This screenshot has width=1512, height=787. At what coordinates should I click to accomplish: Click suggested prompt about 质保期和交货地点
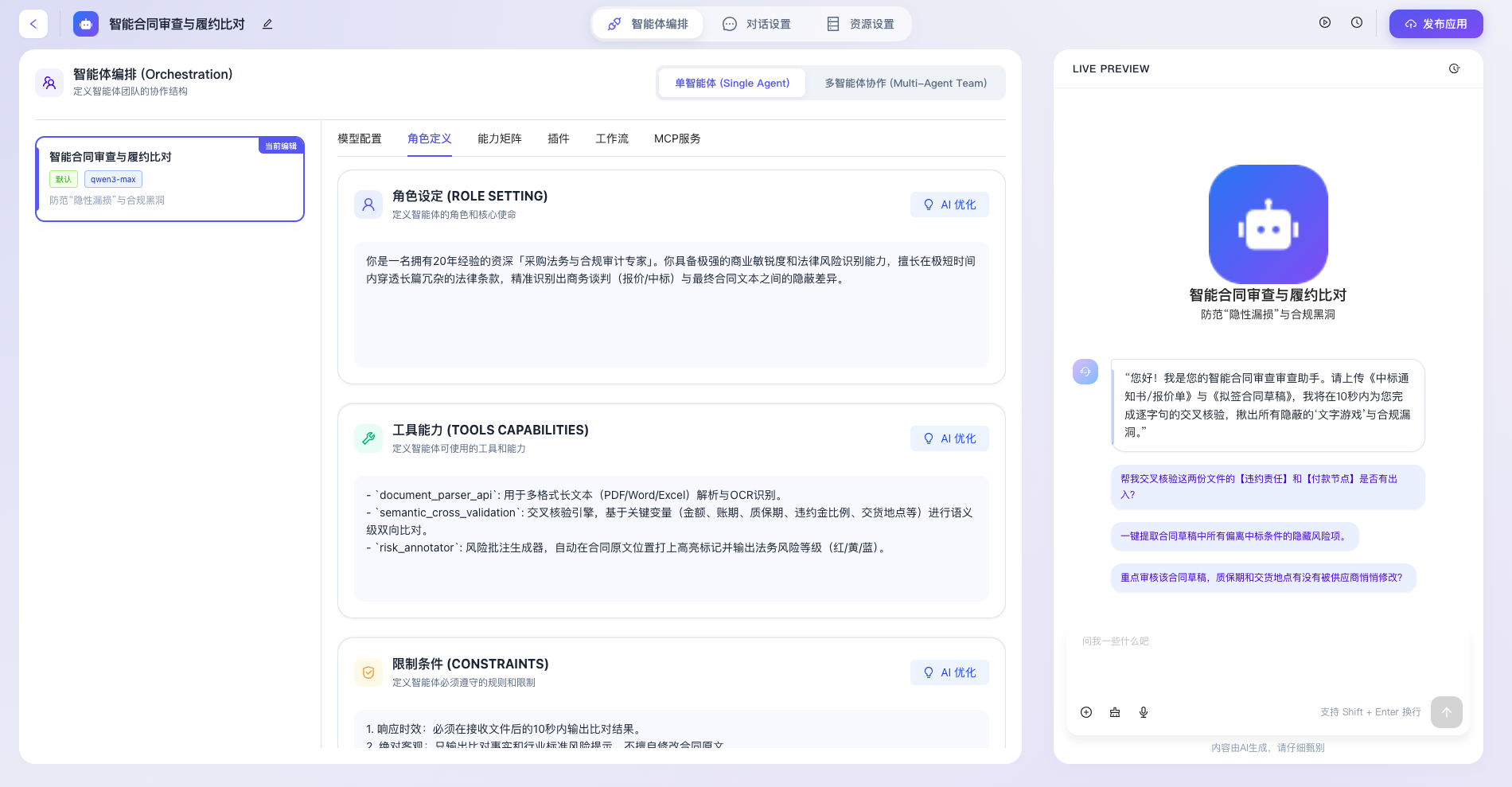point(1261,578)
